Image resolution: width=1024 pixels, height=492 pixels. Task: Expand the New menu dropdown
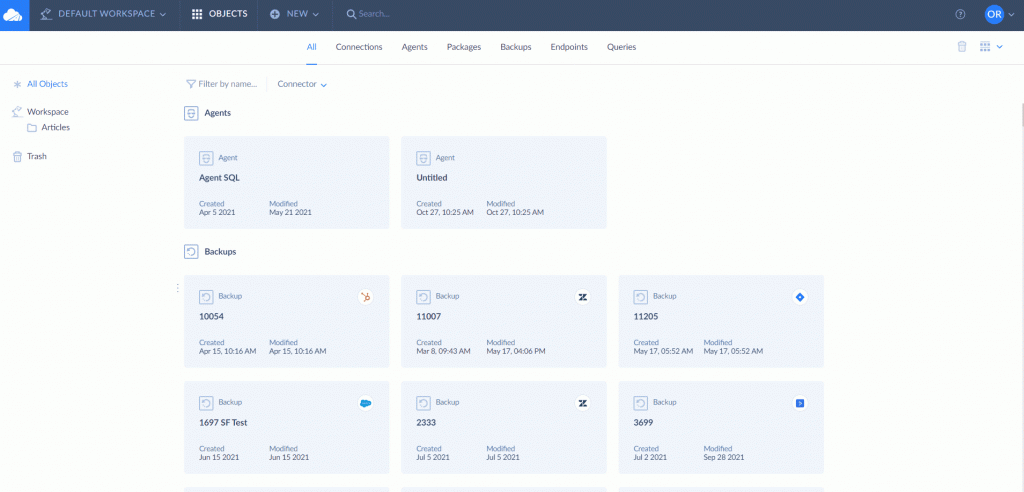(295, 15)
